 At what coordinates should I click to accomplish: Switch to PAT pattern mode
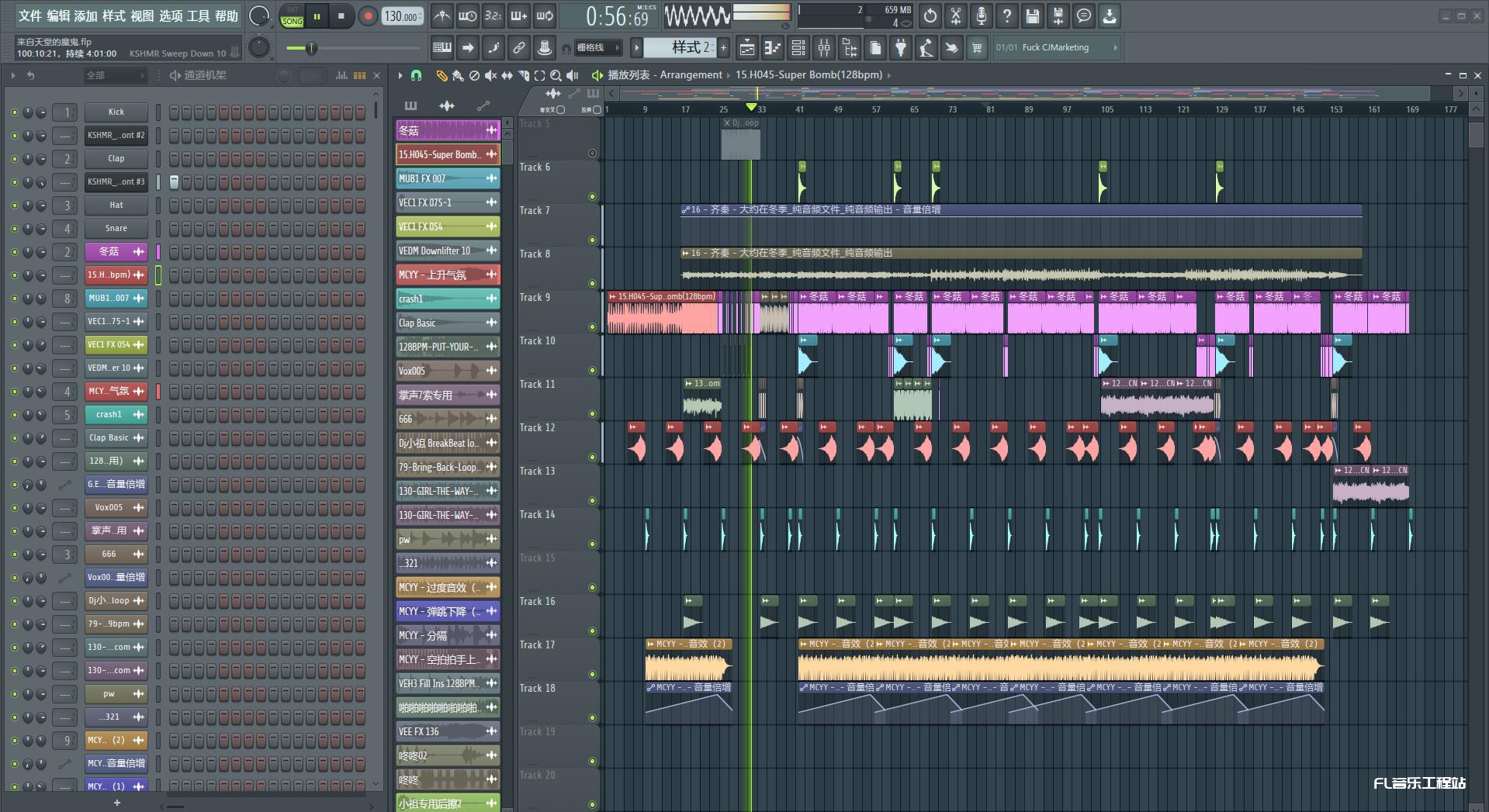(293, 10)
